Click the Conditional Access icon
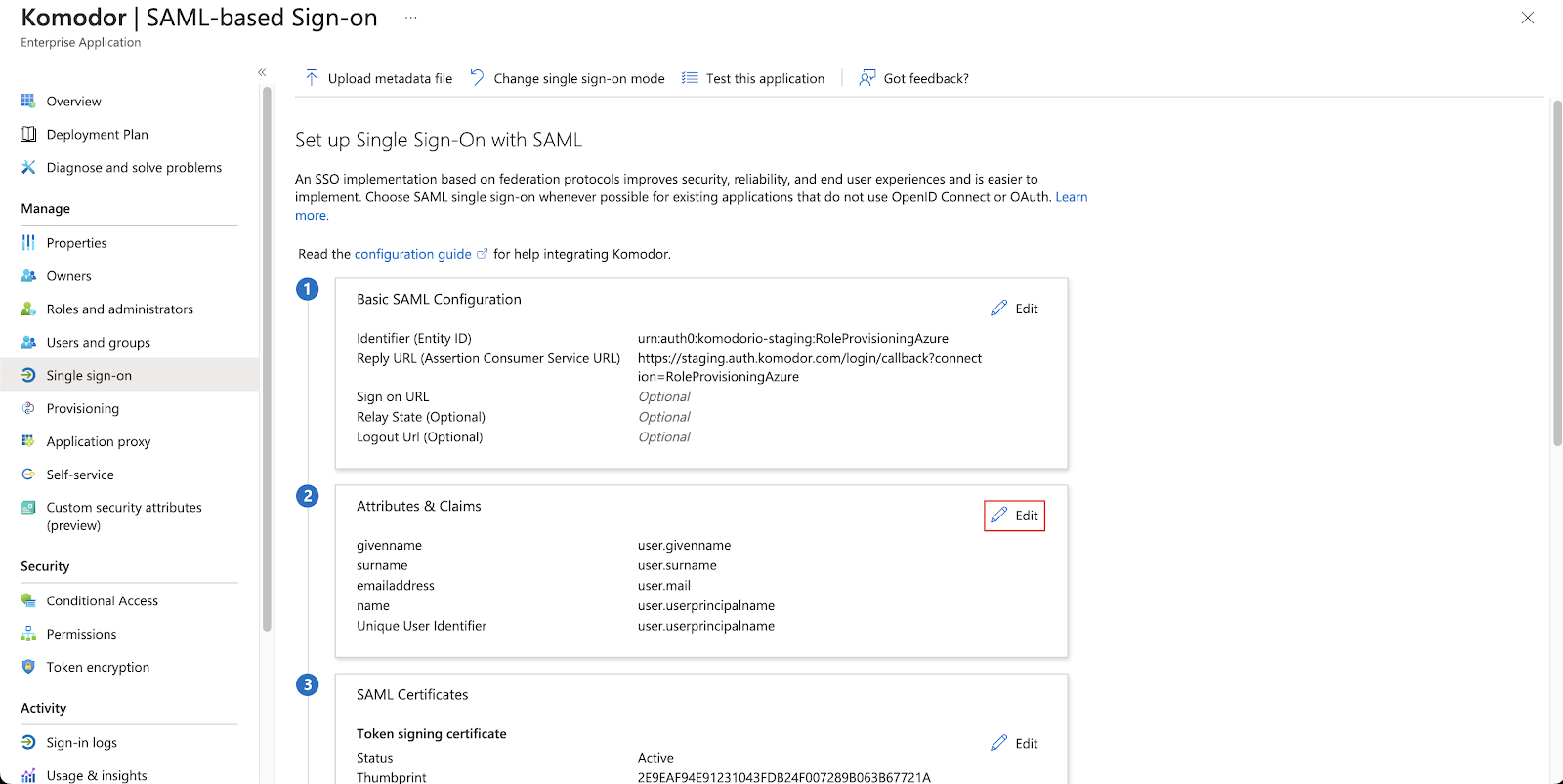1563x784 pixels. 28,600
